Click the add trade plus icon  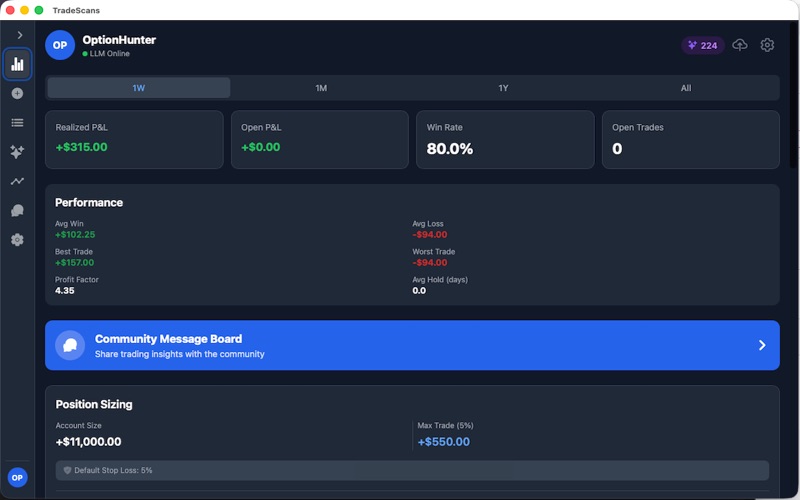point(17,93)
